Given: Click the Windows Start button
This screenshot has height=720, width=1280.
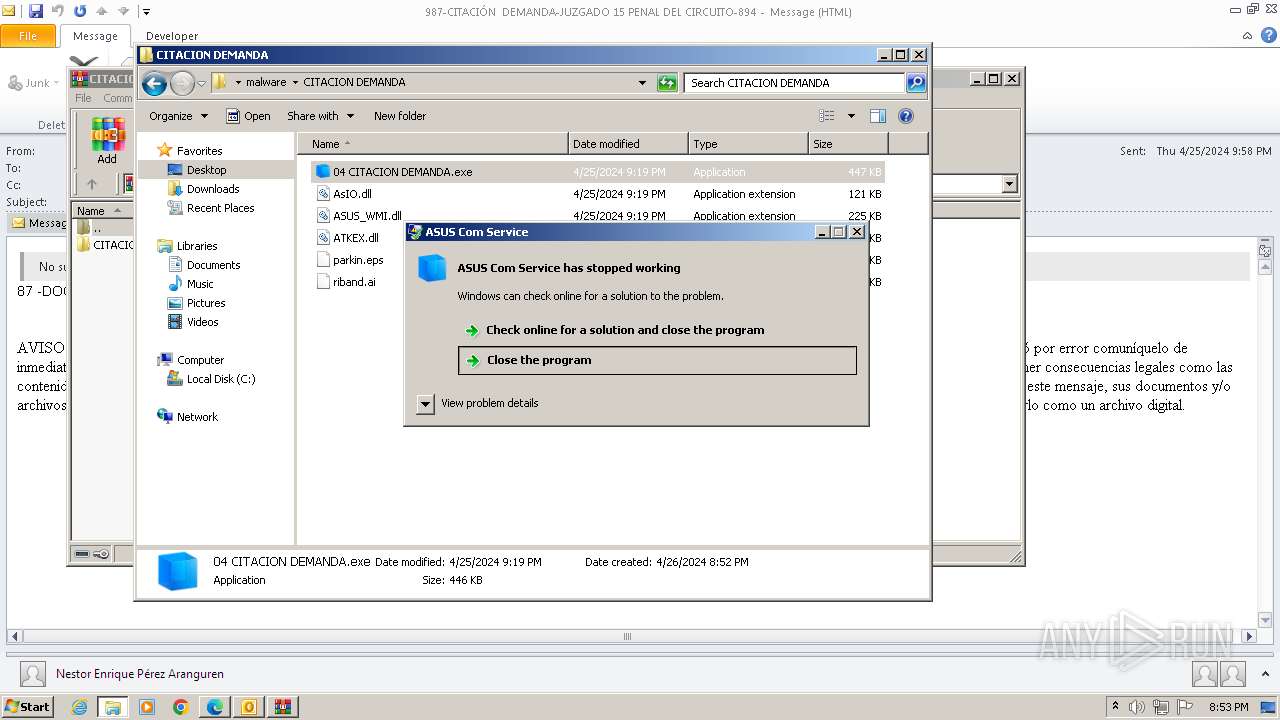Looking at the screenshot, I should [x=28, y=707].
